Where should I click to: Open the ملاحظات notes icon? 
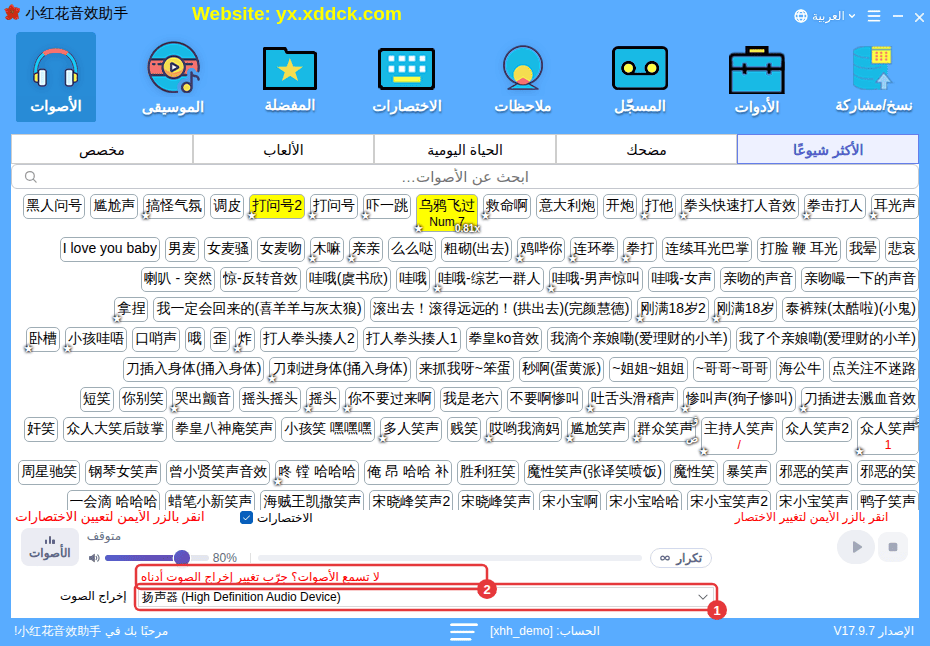523,77
